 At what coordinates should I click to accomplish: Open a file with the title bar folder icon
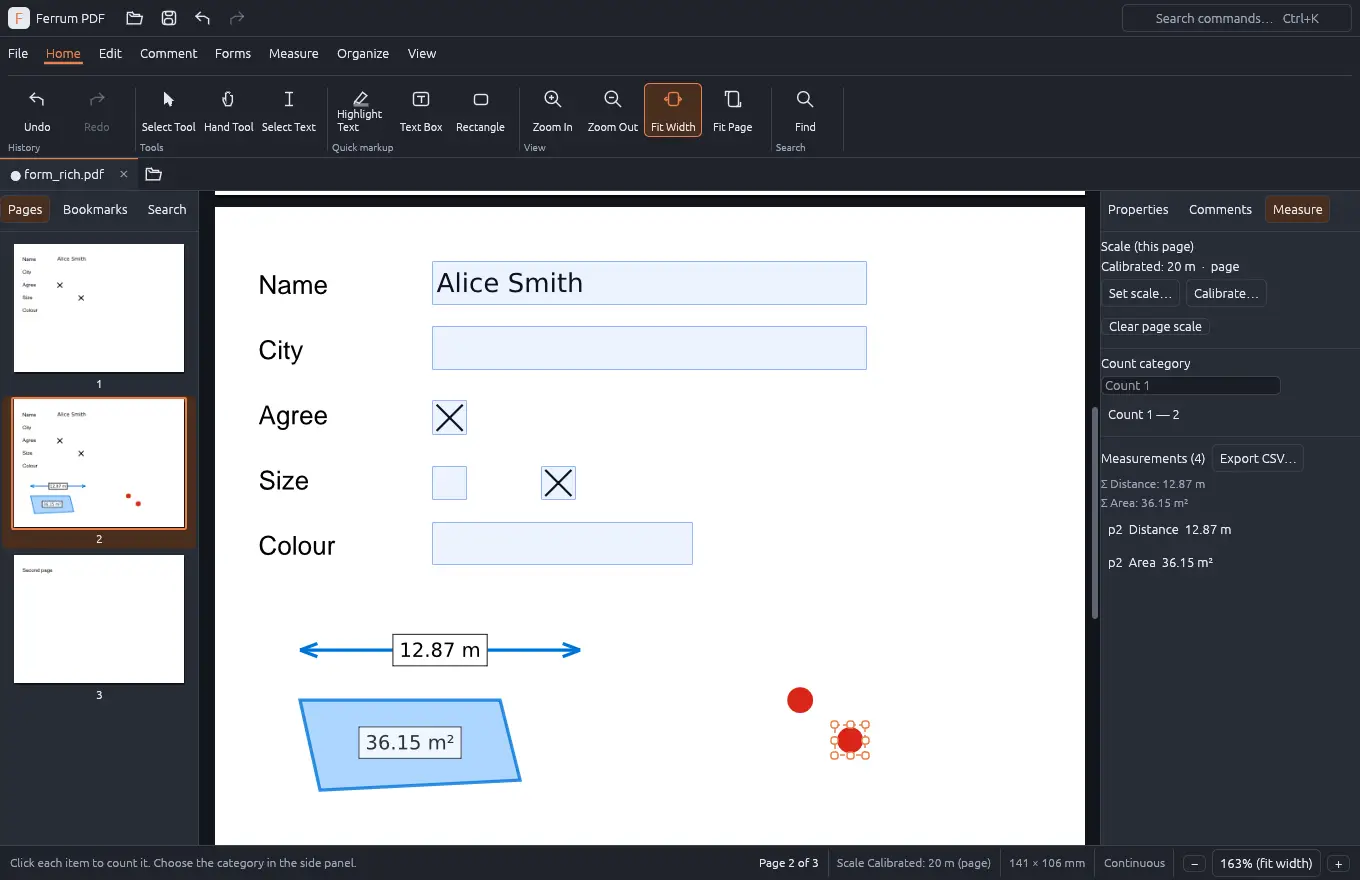coord(134,18)
